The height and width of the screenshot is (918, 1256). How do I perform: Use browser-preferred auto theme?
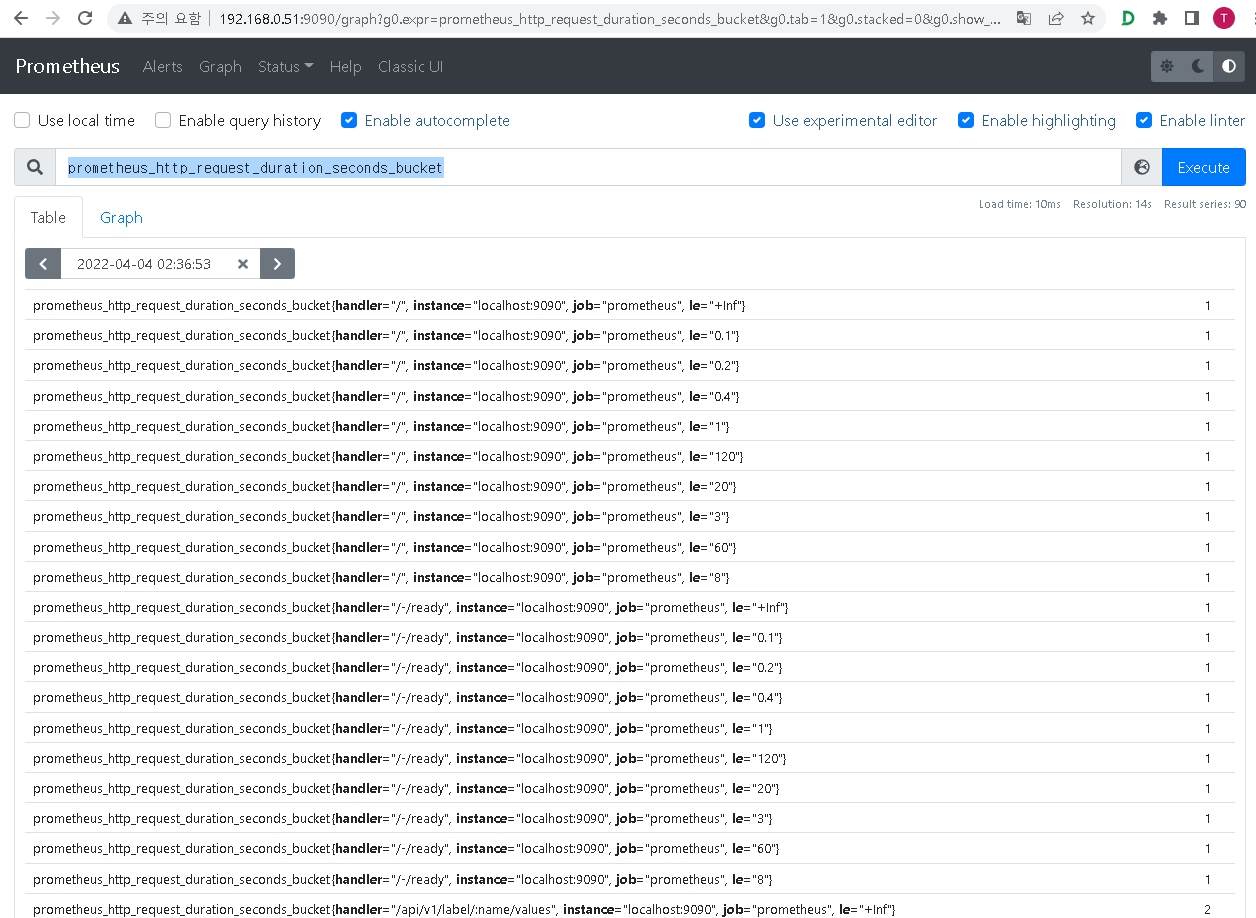tap(1229, 67)
